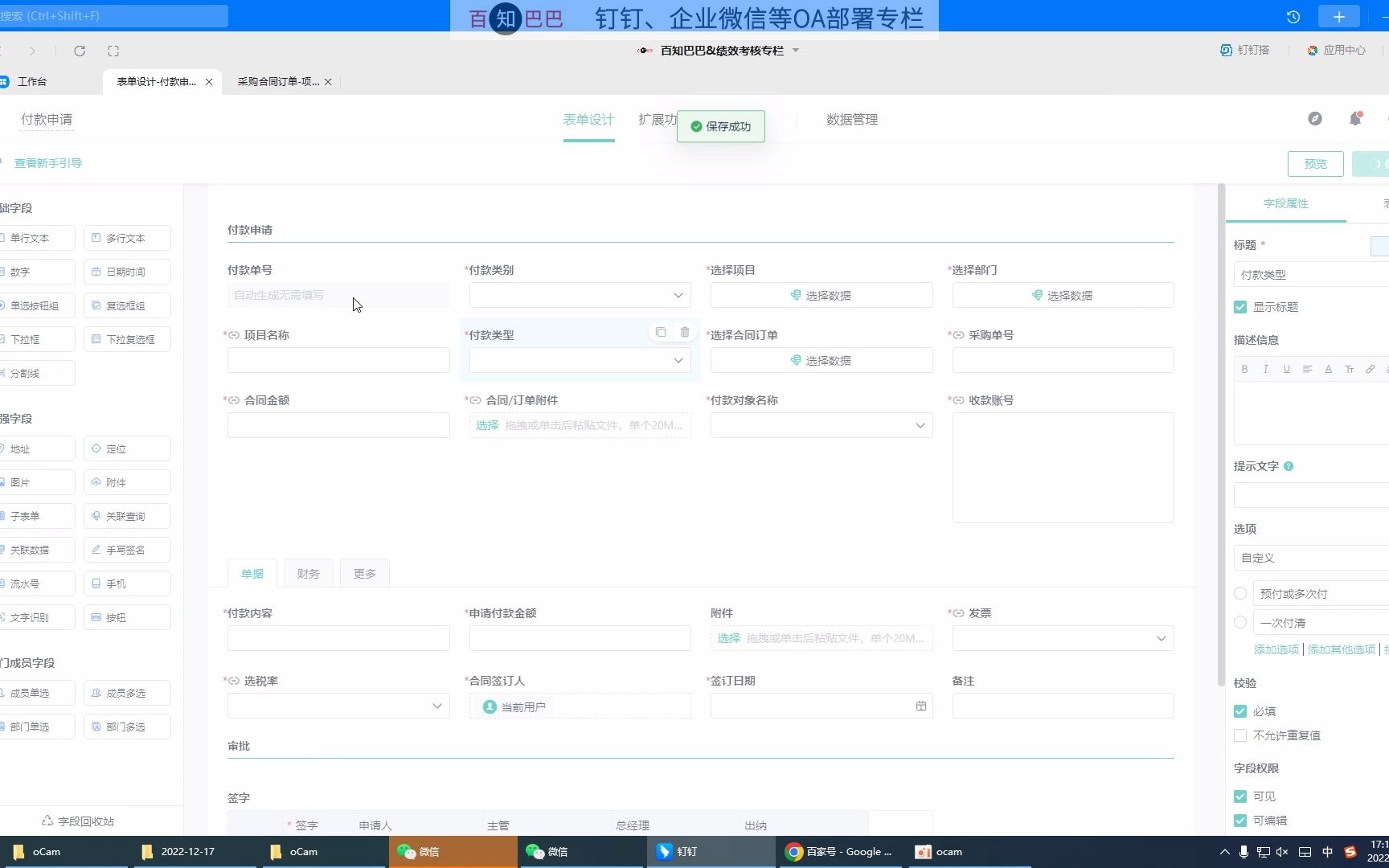The image size is (1389, 868).
Task: Select the text alignment icon in description editor
Action: pos(1308,369)
